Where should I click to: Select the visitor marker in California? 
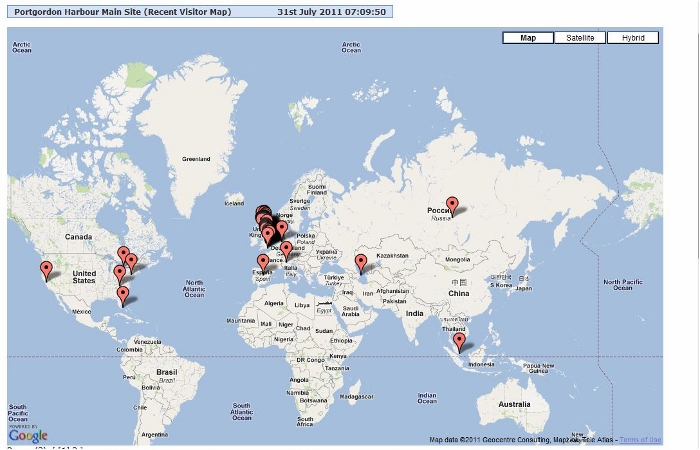pyautogui.click(x=46, y=272)
